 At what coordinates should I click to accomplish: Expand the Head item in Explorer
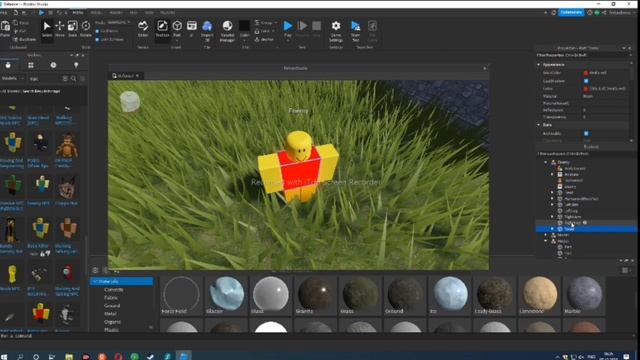[x=552, y=192]
